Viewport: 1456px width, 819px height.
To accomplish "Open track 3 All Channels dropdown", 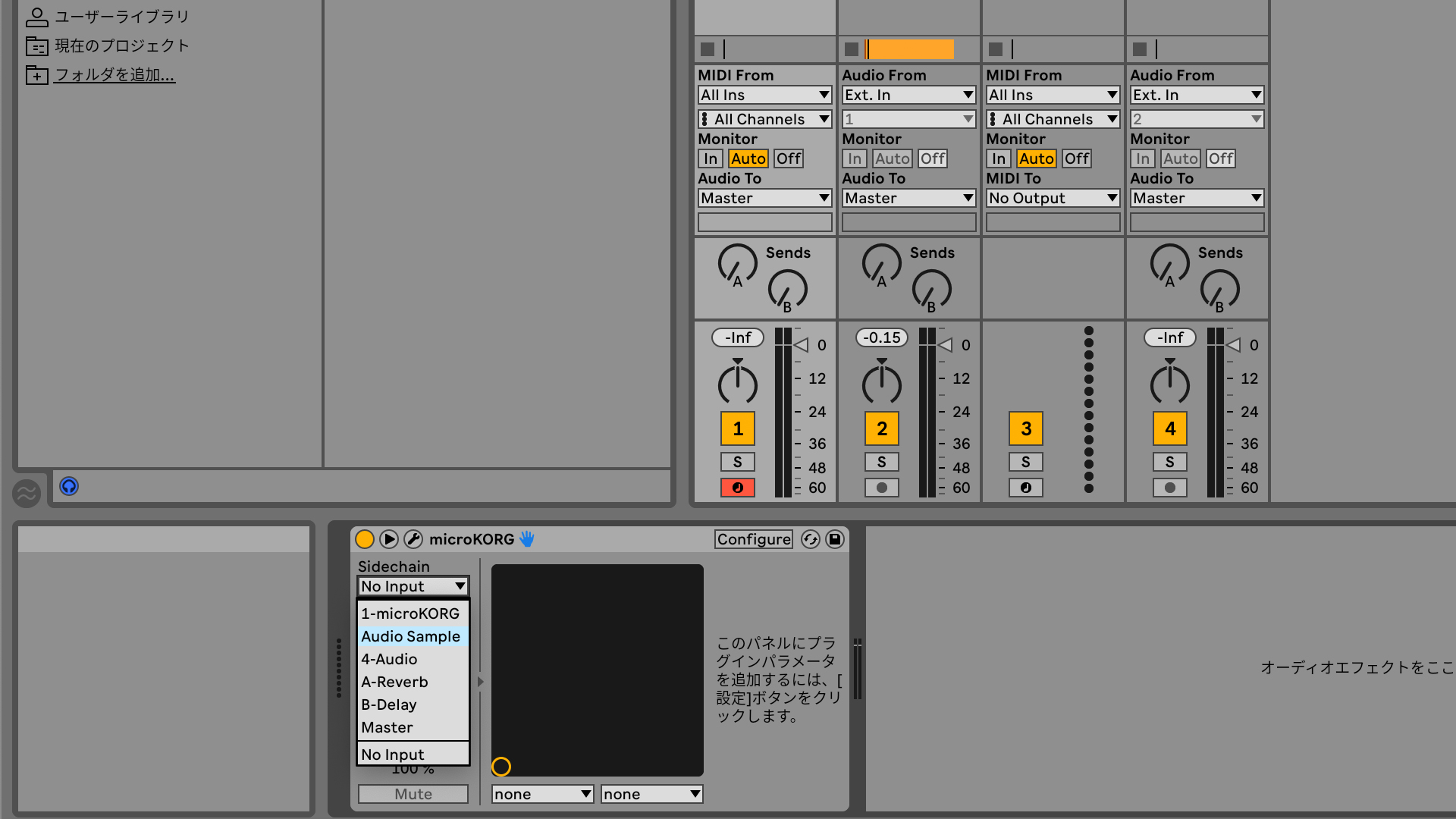I will 1053,119.
